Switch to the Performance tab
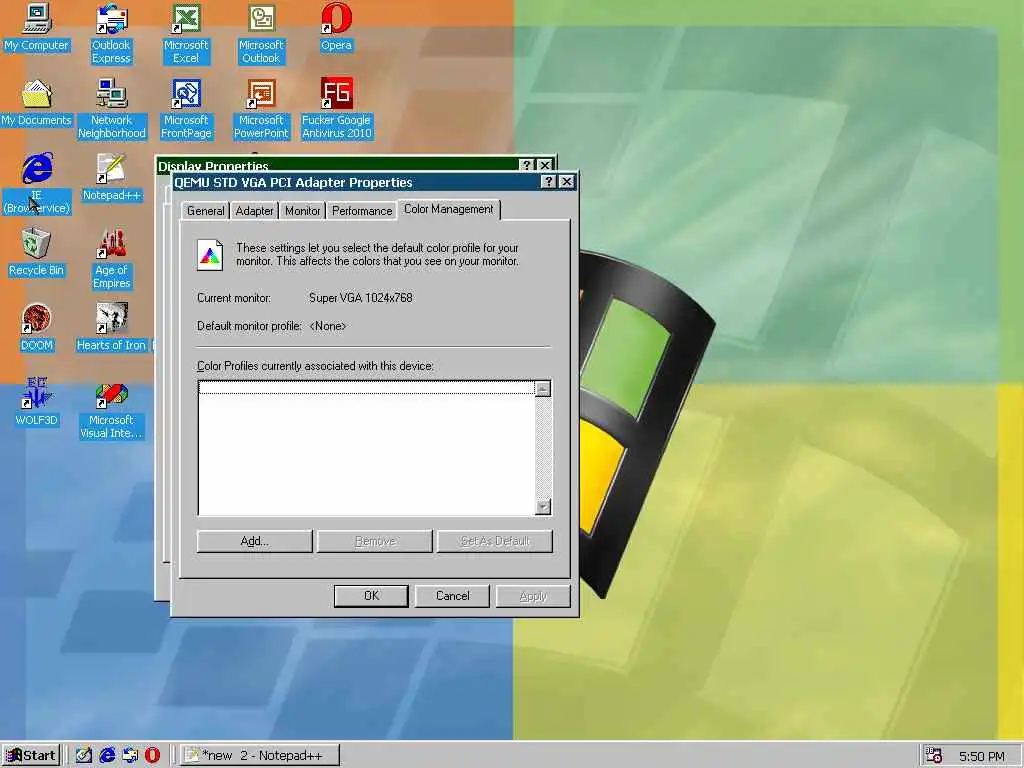This screenshot has width=1024, height=768. click(x=362, y=211)
